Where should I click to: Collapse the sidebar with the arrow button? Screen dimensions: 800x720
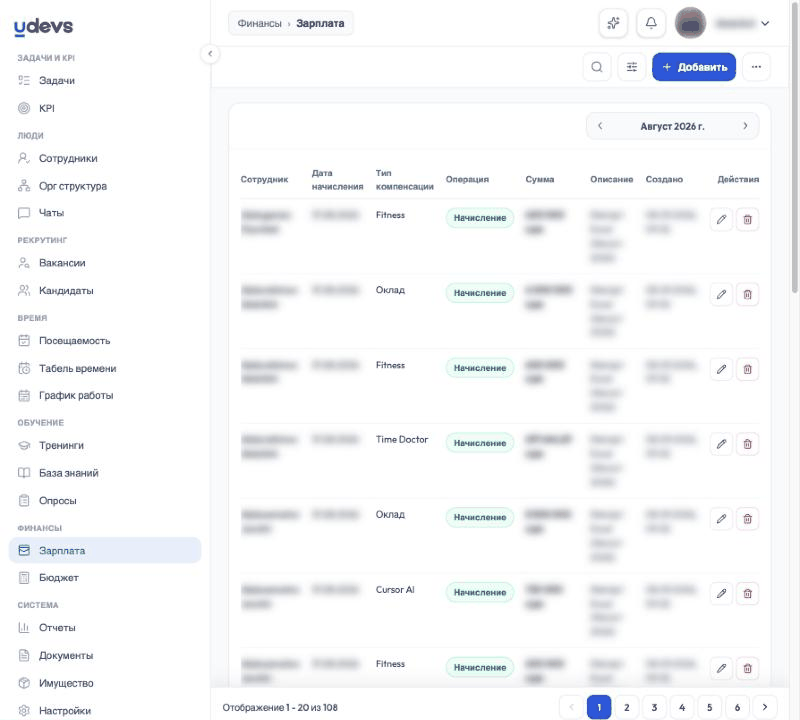[x=210, y=54]
